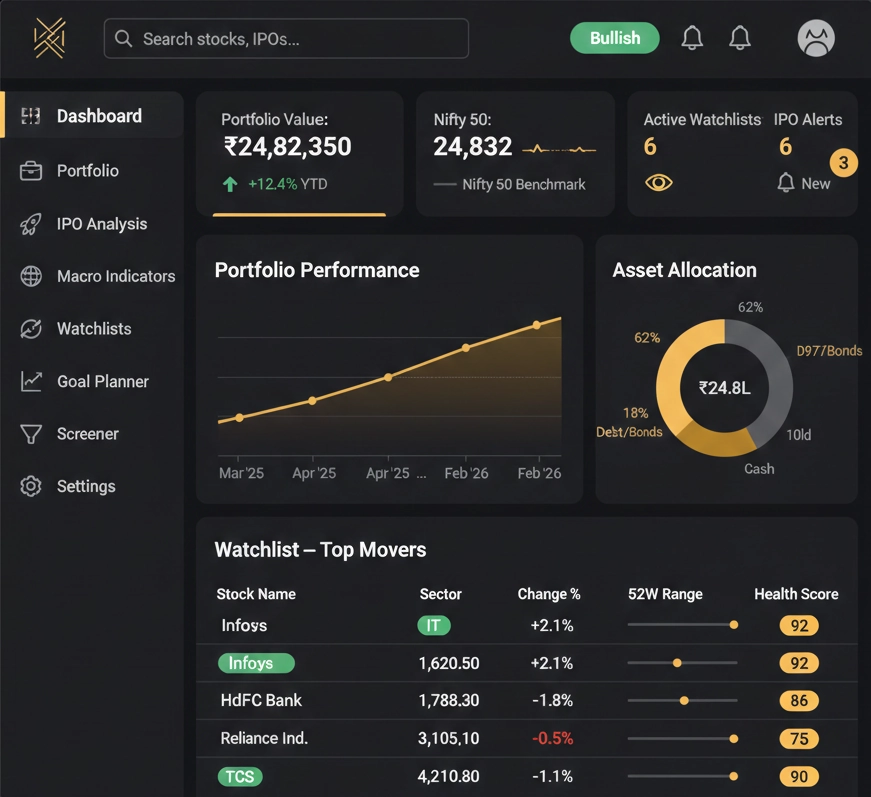Click the Portfolio briefcase icon
This screenshot has width=871, height=797.
[x=31, y=171]
